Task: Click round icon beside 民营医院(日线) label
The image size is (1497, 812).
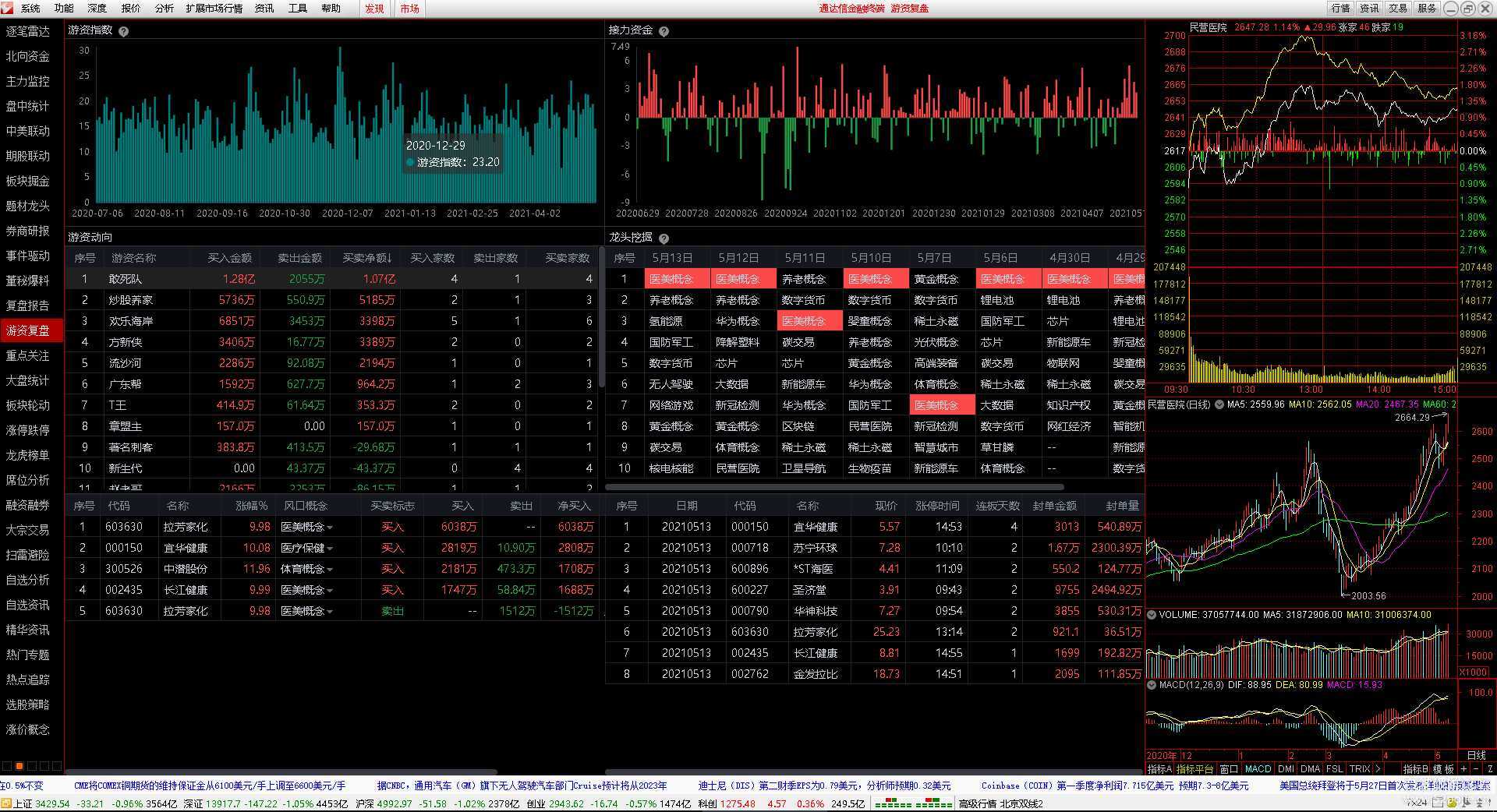Action: pyautogui.click(x=1219, y=404)
